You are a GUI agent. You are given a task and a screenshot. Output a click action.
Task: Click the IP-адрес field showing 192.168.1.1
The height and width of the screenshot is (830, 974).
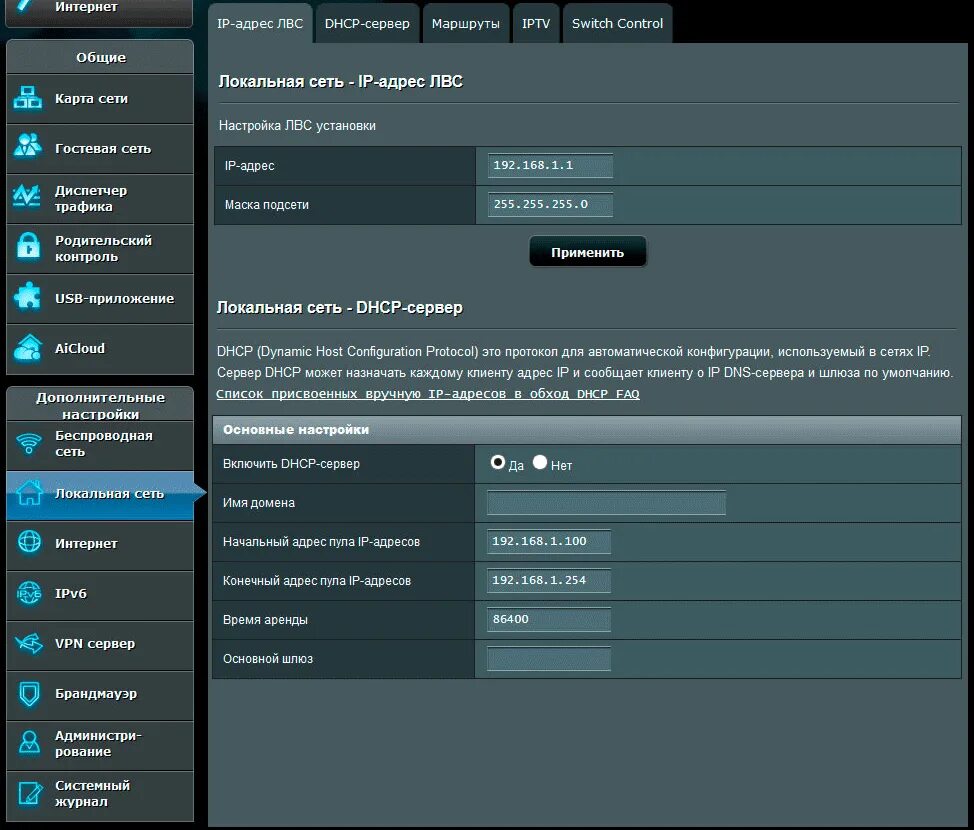[x=550, y=165]
